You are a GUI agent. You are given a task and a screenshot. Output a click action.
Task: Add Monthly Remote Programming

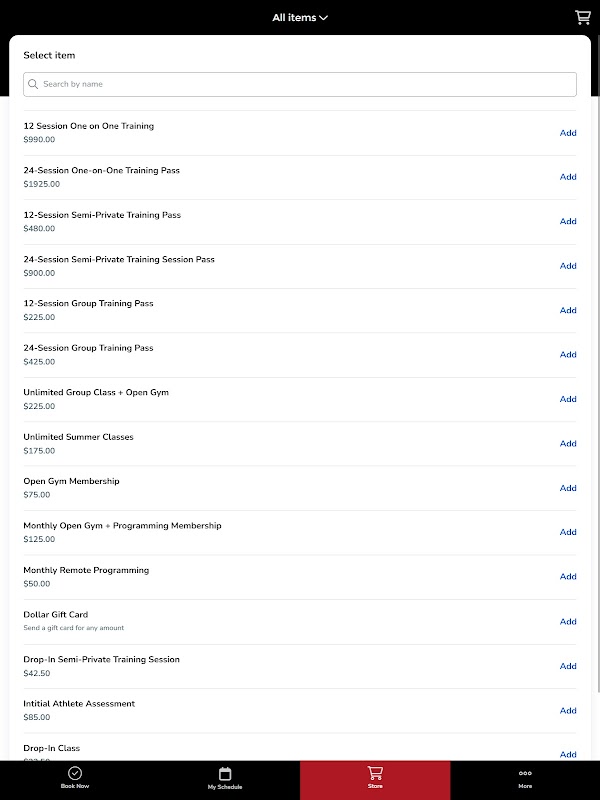[x=568, y=576]
